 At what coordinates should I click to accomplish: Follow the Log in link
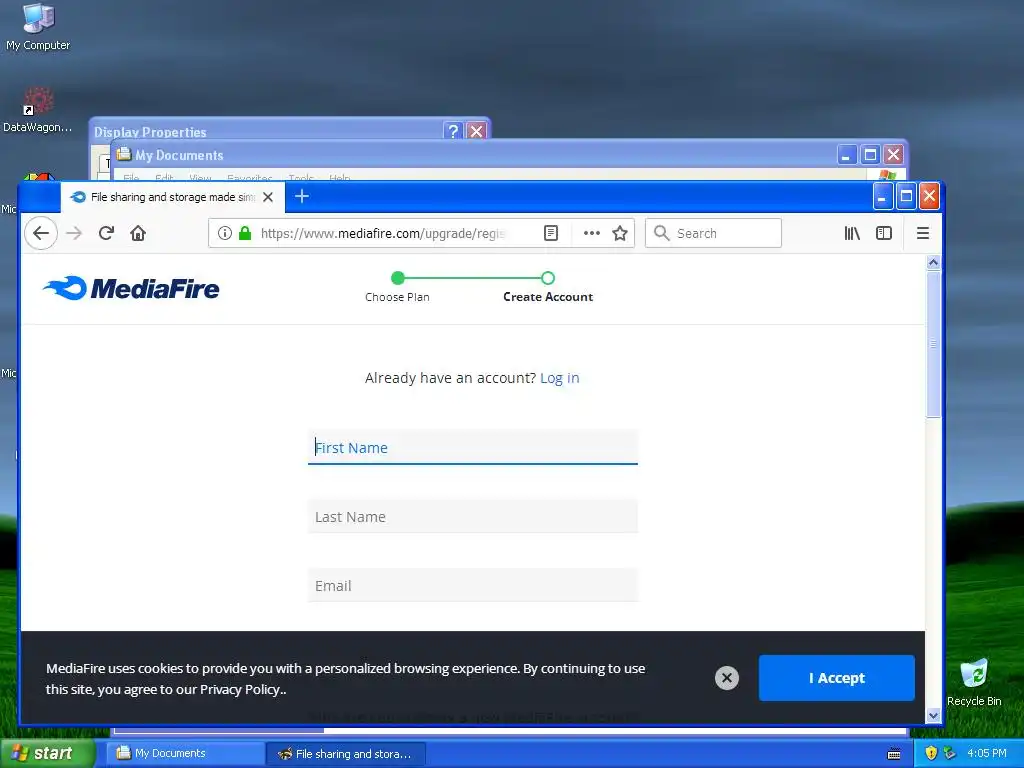pyautogui.click(x=560, y=378)
